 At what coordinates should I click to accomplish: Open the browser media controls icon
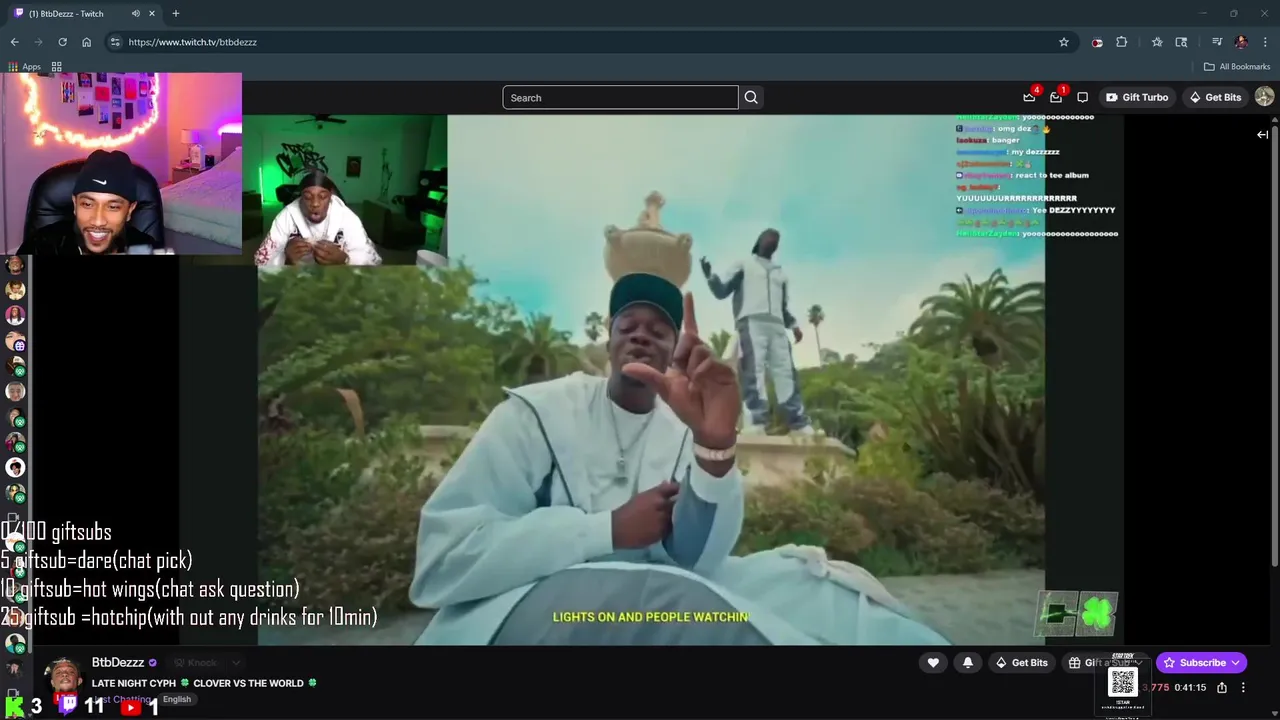click(1217, 42)
